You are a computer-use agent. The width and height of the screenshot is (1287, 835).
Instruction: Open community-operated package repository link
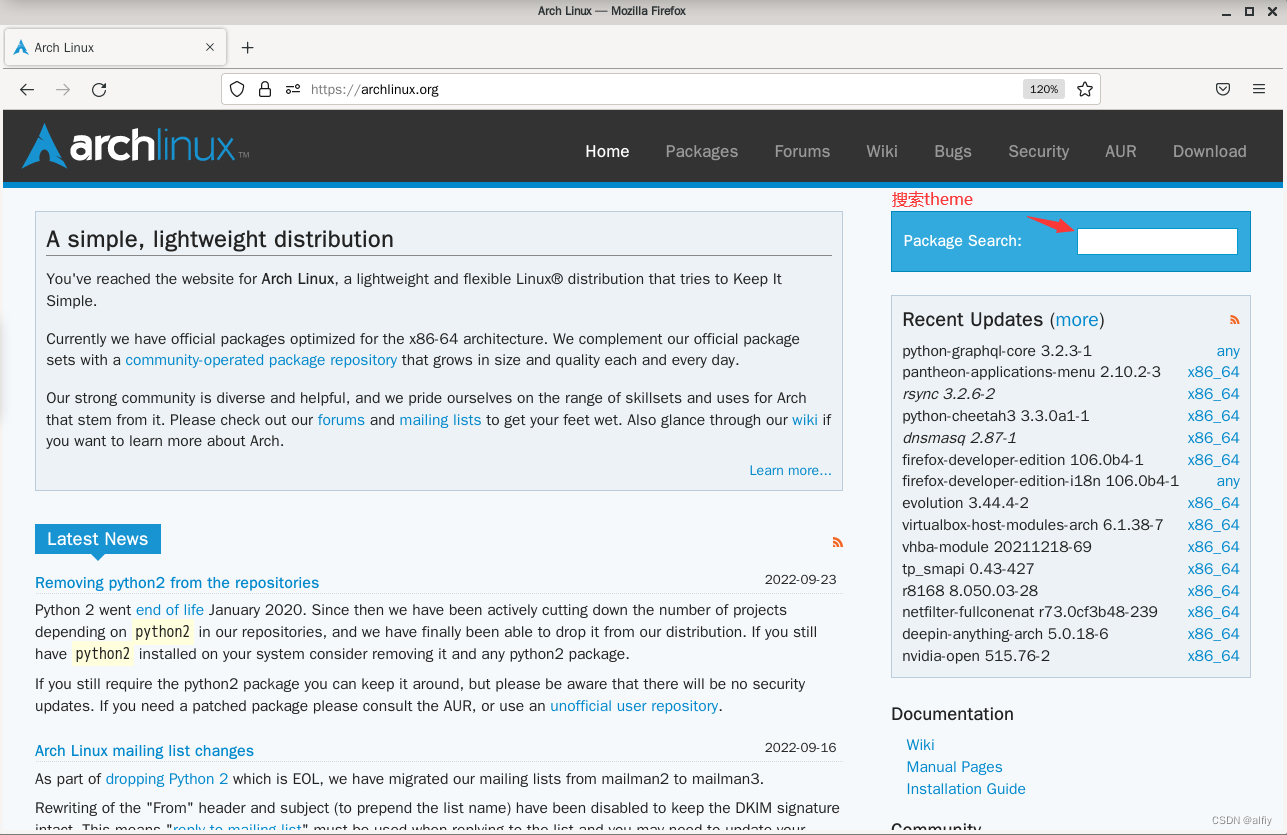(x=261, y=360)
